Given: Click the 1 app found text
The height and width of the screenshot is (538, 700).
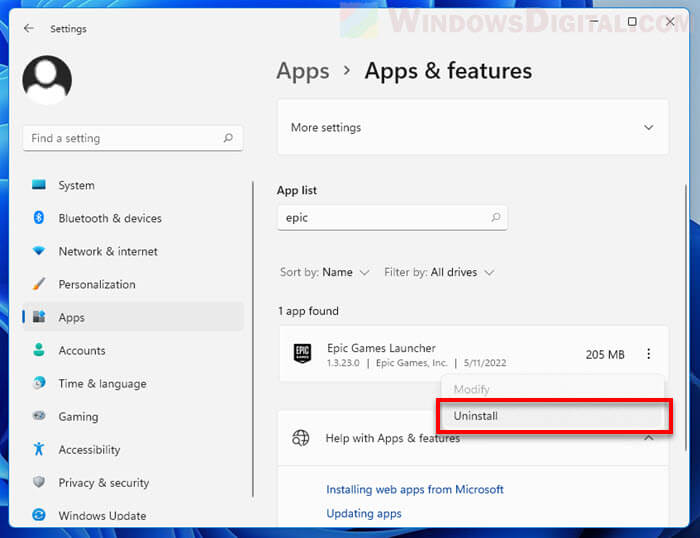Looking at the screenshot, I should click(308, 311).
